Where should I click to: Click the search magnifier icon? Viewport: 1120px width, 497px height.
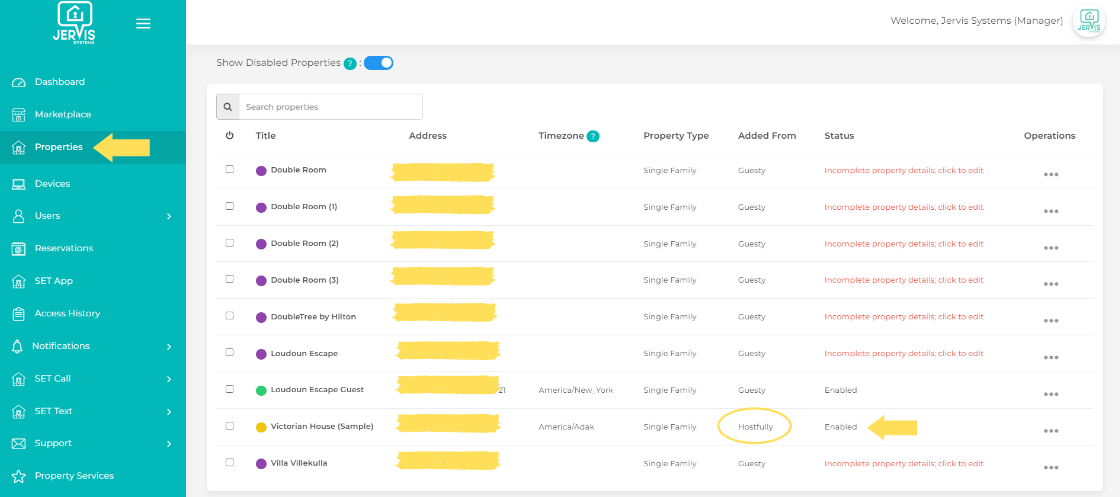(228, 107)
